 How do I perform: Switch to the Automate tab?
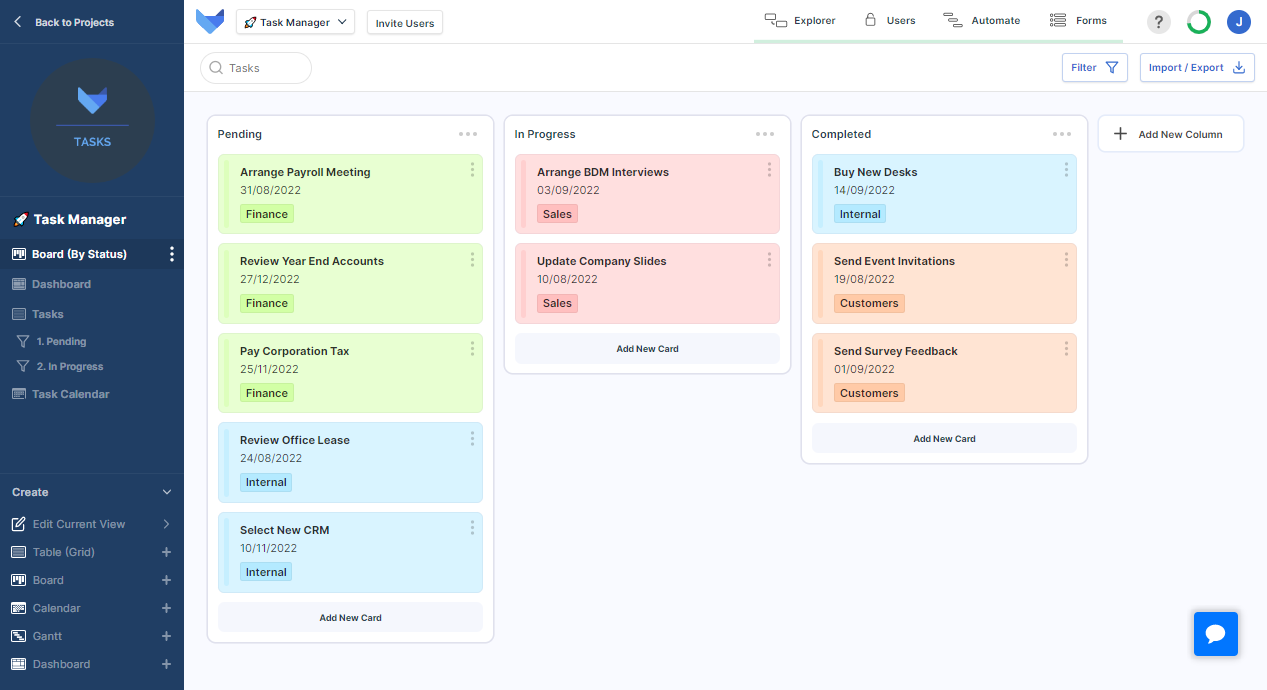coord(981,20)
